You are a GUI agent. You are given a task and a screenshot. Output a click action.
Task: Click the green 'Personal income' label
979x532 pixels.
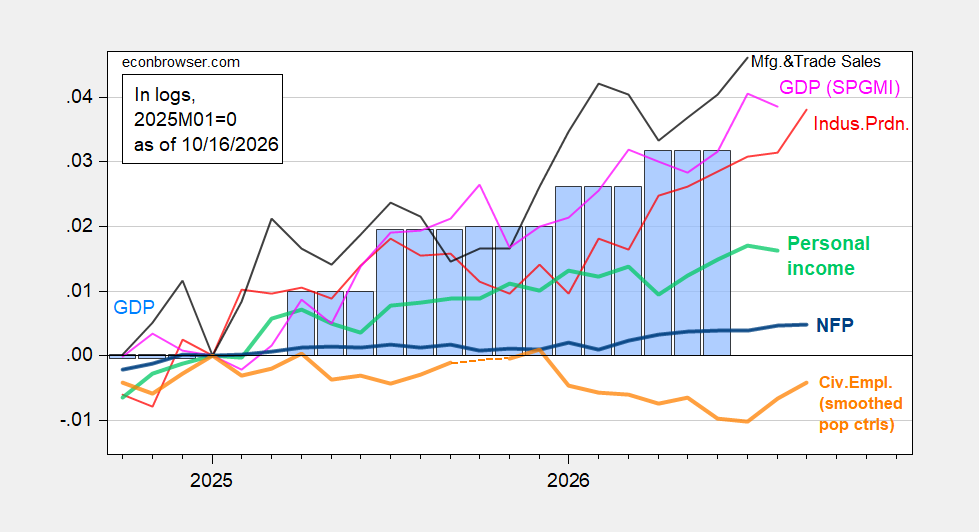tap(828, 255)
